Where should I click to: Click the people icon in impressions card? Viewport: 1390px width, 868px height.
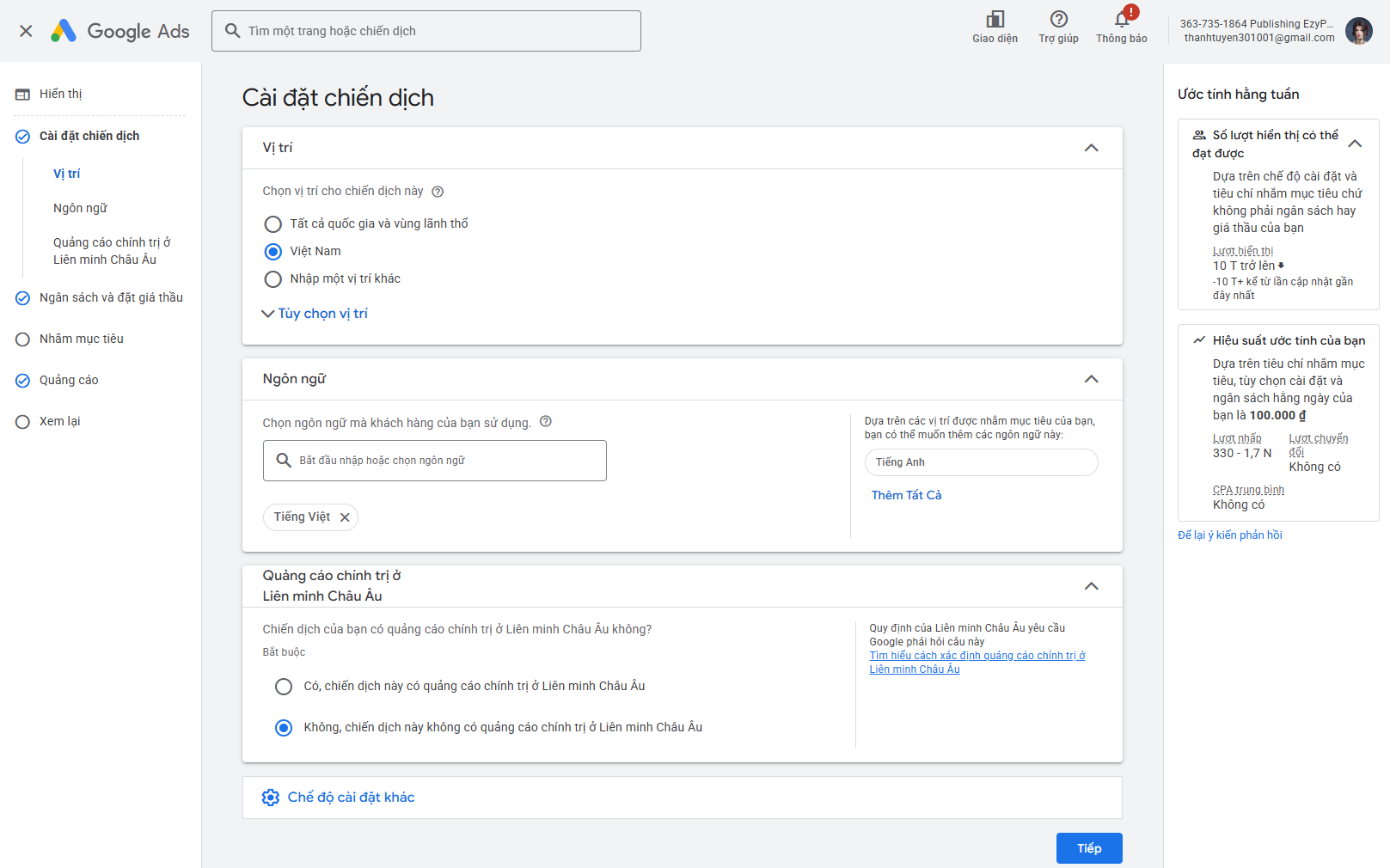click(1199, 135)
